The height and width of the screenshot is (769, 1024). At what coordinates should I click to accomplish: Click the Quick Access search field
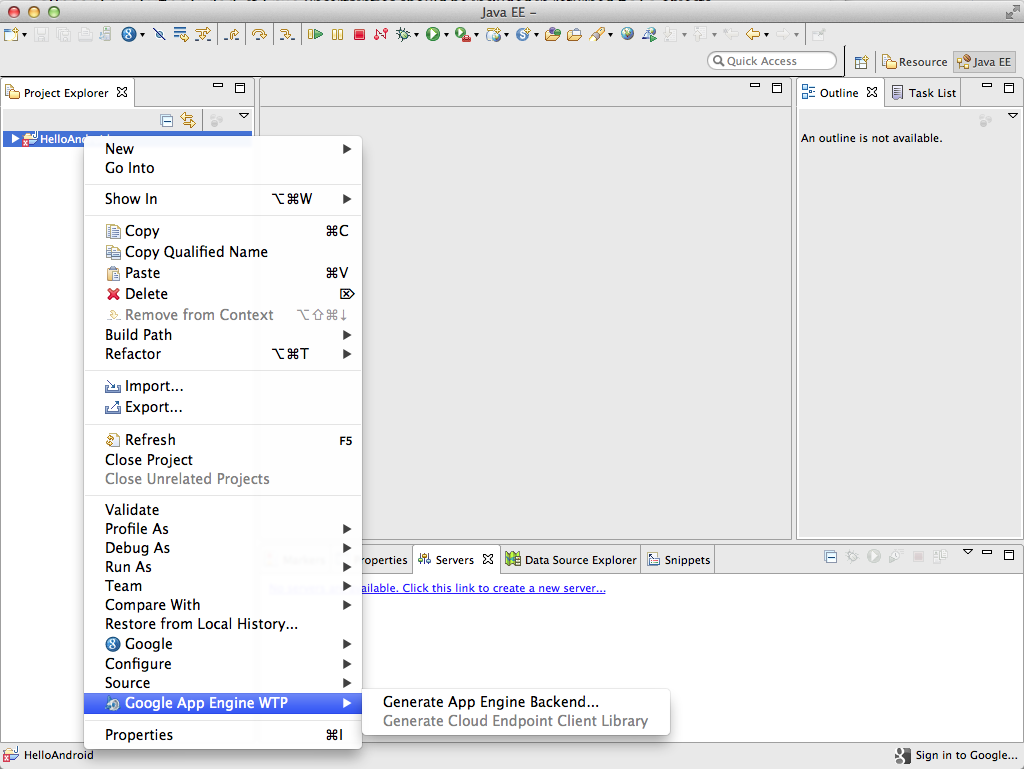tap(771, 61)
